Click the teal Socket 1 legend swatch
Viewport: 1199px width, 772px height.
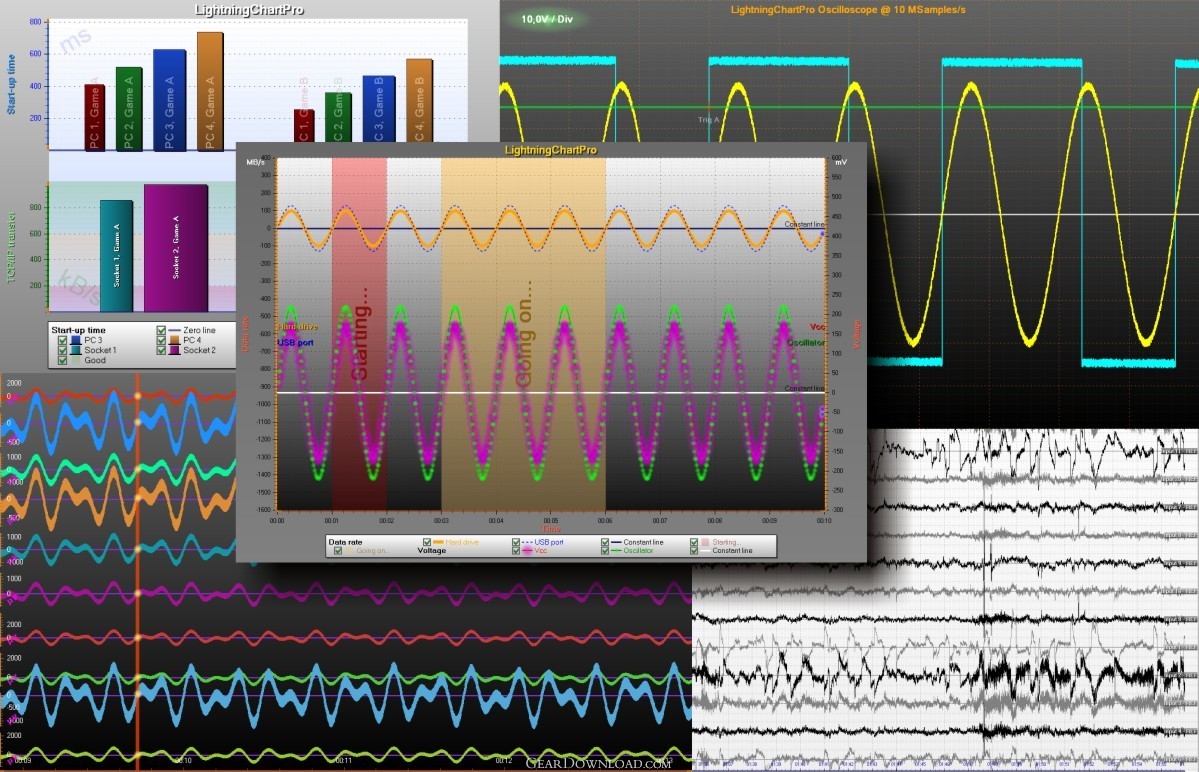pos(76,351)
